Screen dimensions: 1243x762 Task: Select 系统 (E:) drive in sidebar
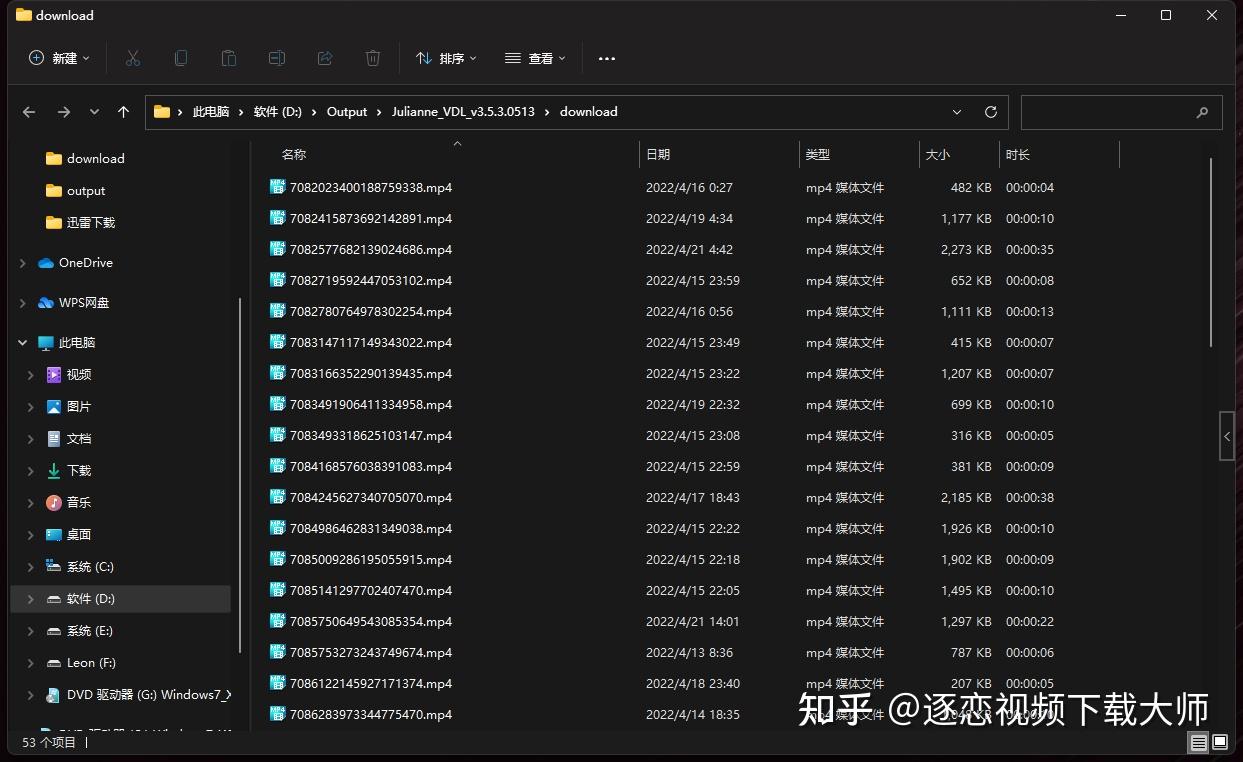90,631
